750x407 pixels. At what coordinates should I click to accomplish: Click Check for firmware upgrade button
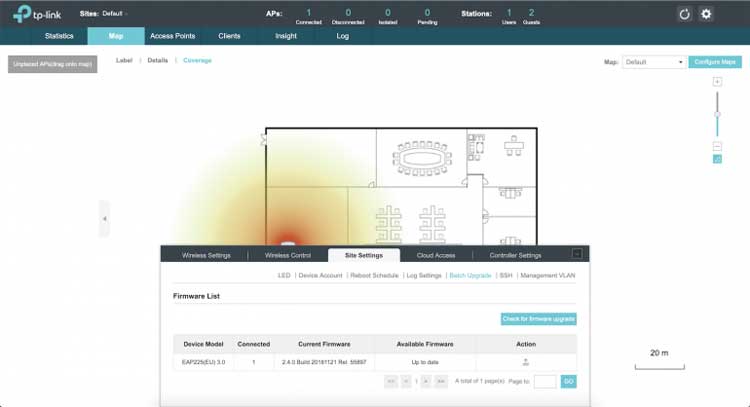(538, 319)
